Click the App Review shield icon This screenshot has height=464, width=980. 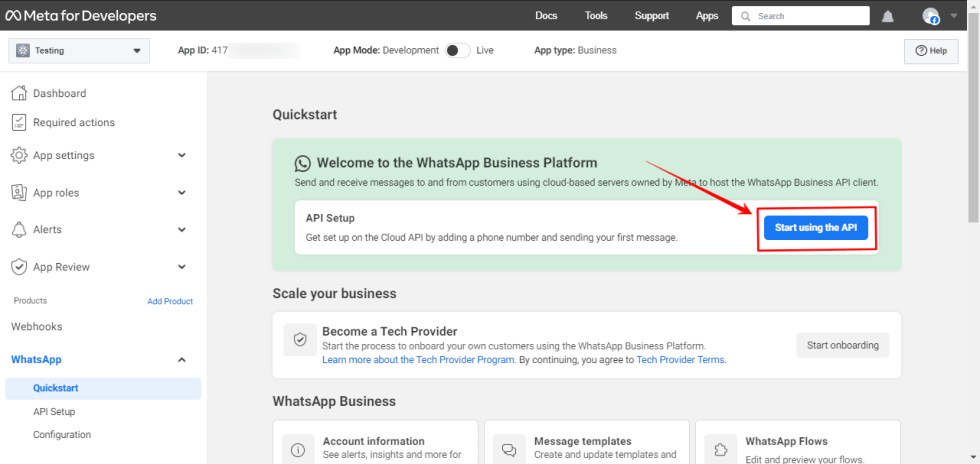(18, 267)
